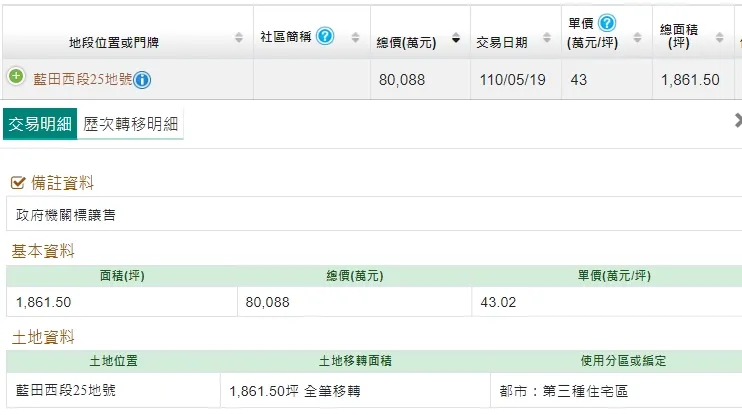Select 政府機關標讓售 remark text
Screen dimensions: 742x415
(66, 215)
